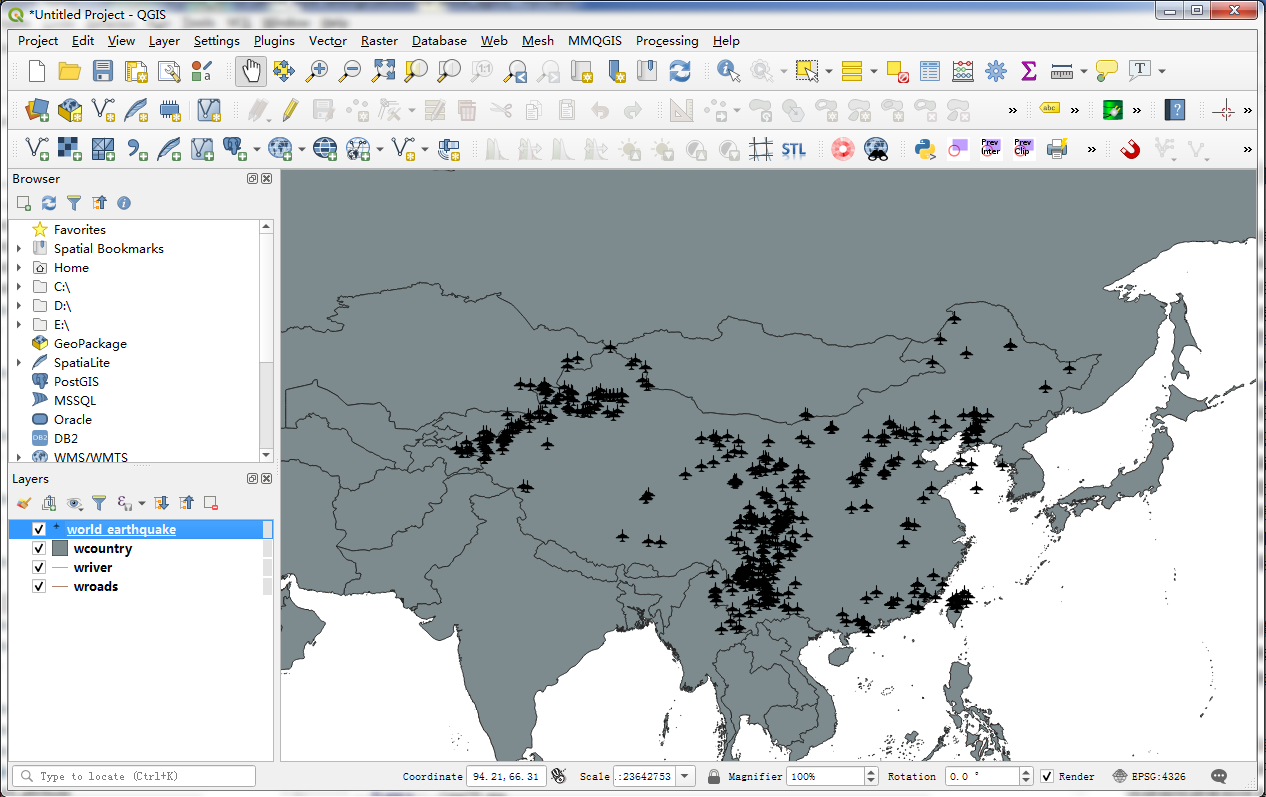Open Layer Styling panel brush icon
Viewport: 1266px width, 797px height.
24,503
